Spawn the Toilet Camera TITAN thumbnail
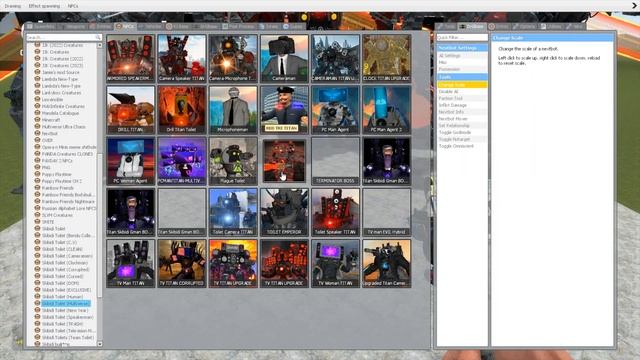 (233, 212)
